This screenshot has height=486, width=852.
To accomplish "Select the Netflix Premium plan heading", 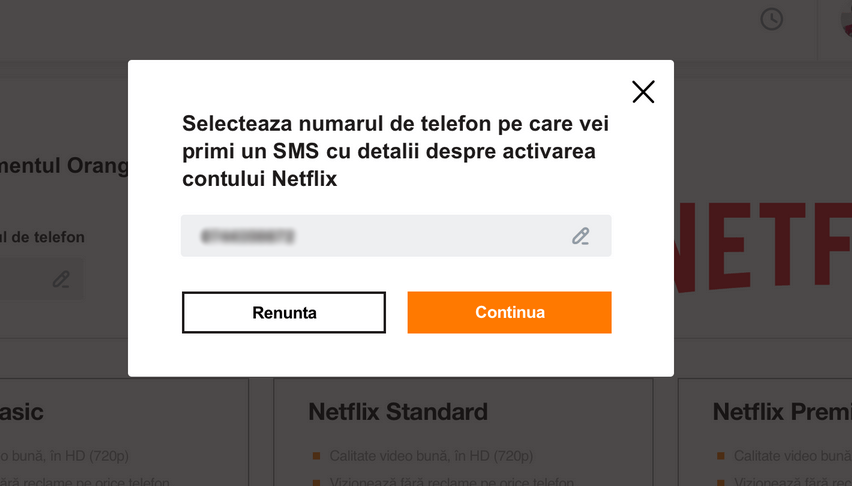I will (782, 412).
